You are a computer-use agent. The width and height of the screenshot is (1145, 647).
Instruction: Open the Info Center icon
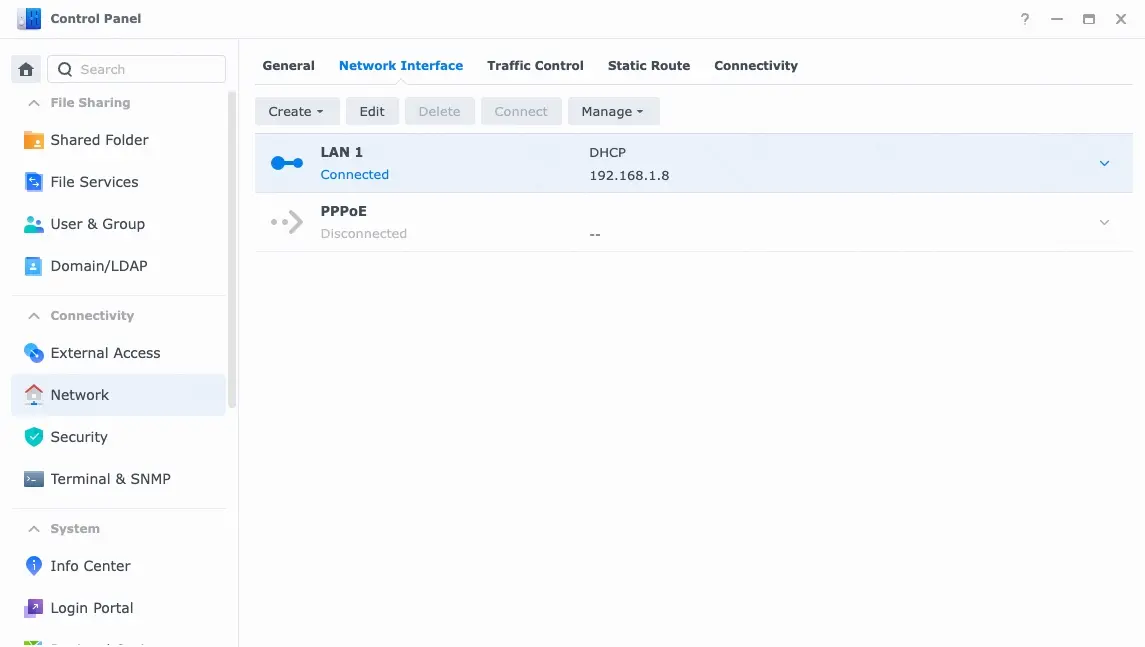34,566
